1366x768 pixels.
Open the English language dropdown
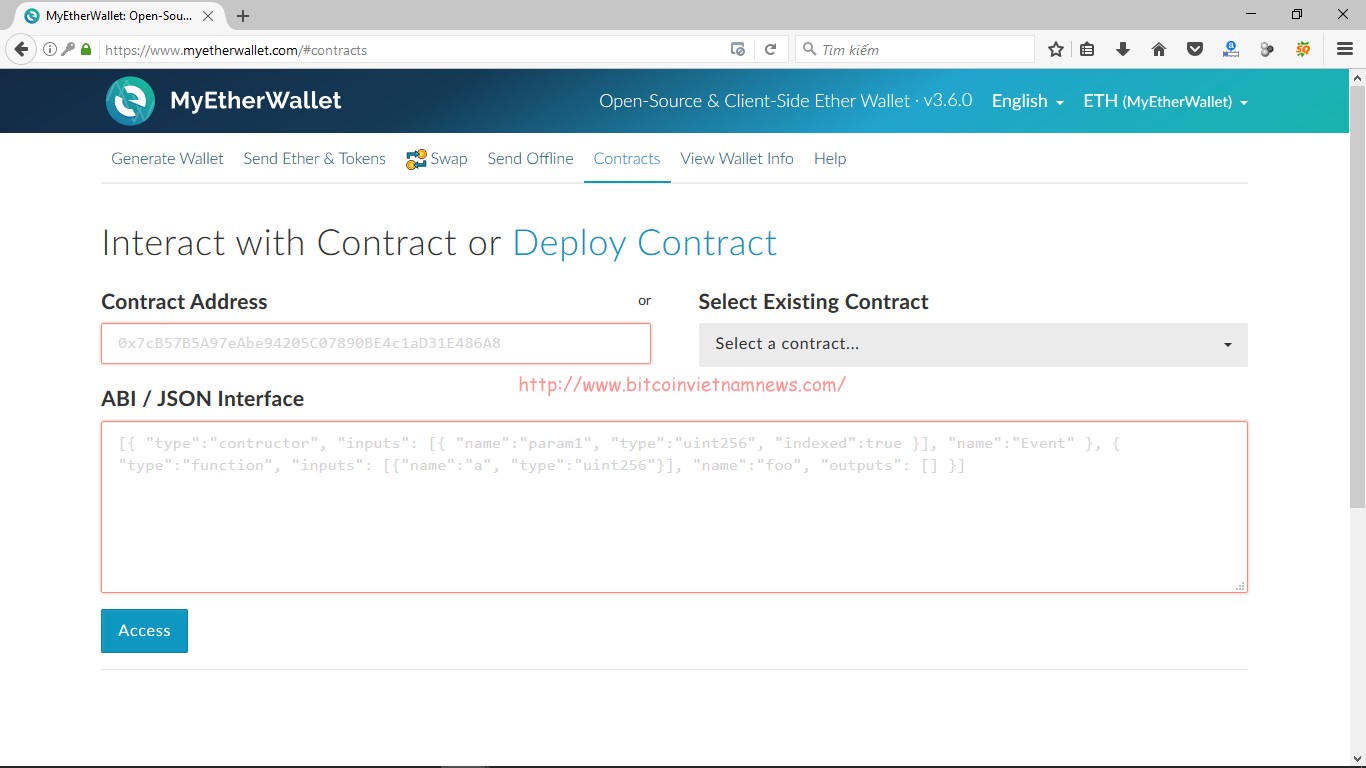point(1027,101)
